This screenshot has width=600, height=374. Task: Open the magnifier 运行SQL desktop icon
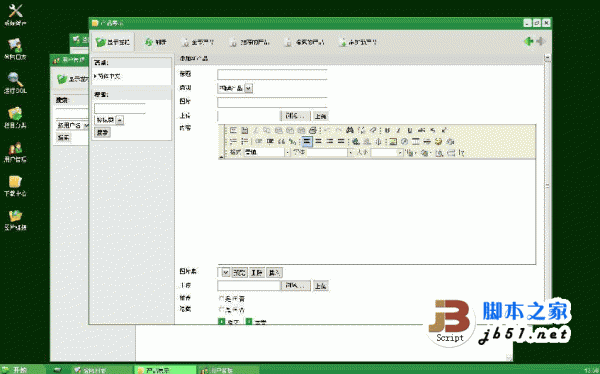coord(15,83)
